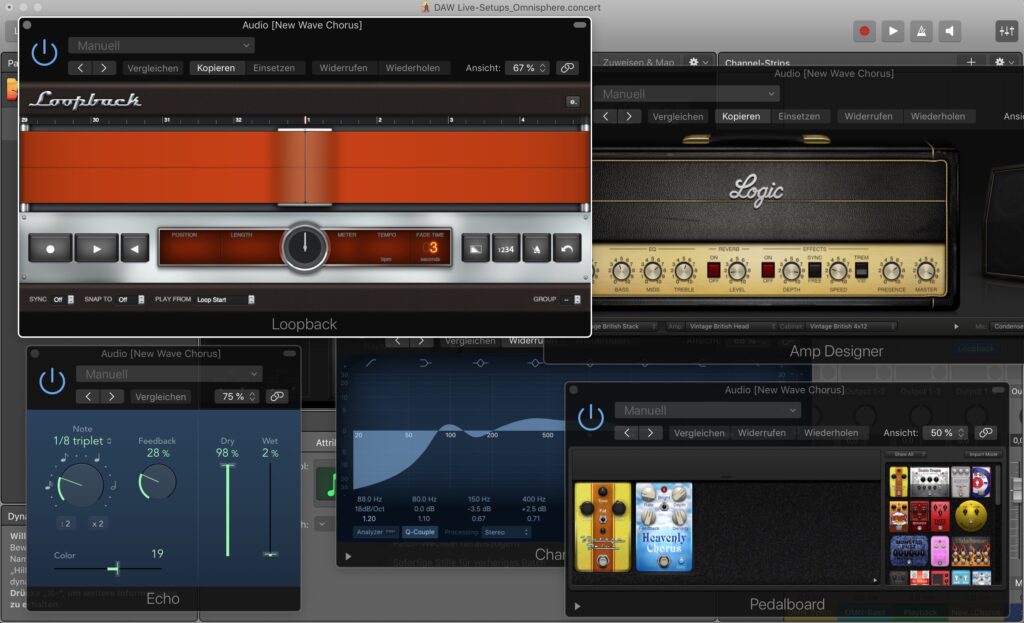Image resolution: width=1024 pixels, height=623 pixels.
Task: Open the Loopback Ansicht 67 % zoom menu
Action: [x=528, y=68]
